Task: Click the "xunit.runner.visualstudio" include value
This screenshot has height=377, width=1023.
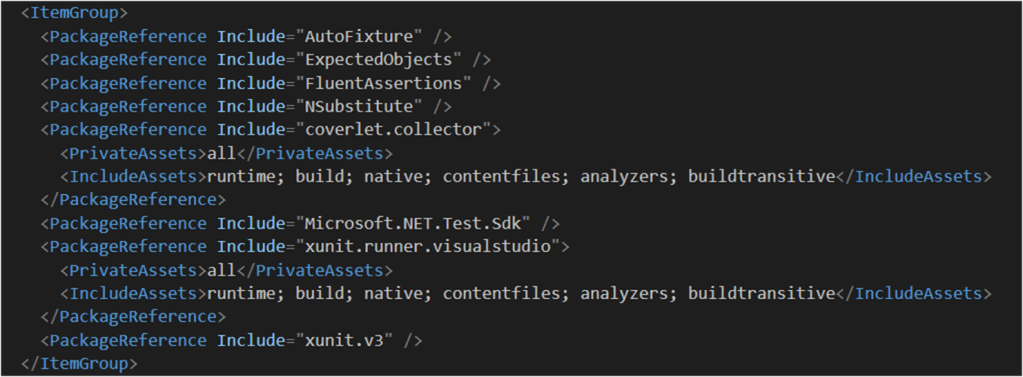Action: [x=428, y=247]
